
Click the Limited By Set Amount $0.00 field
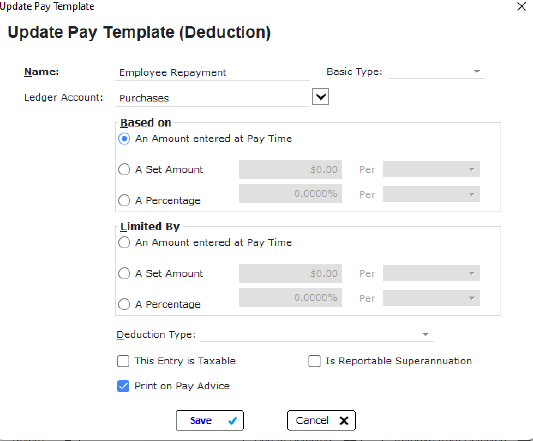(x=290, y=273)
